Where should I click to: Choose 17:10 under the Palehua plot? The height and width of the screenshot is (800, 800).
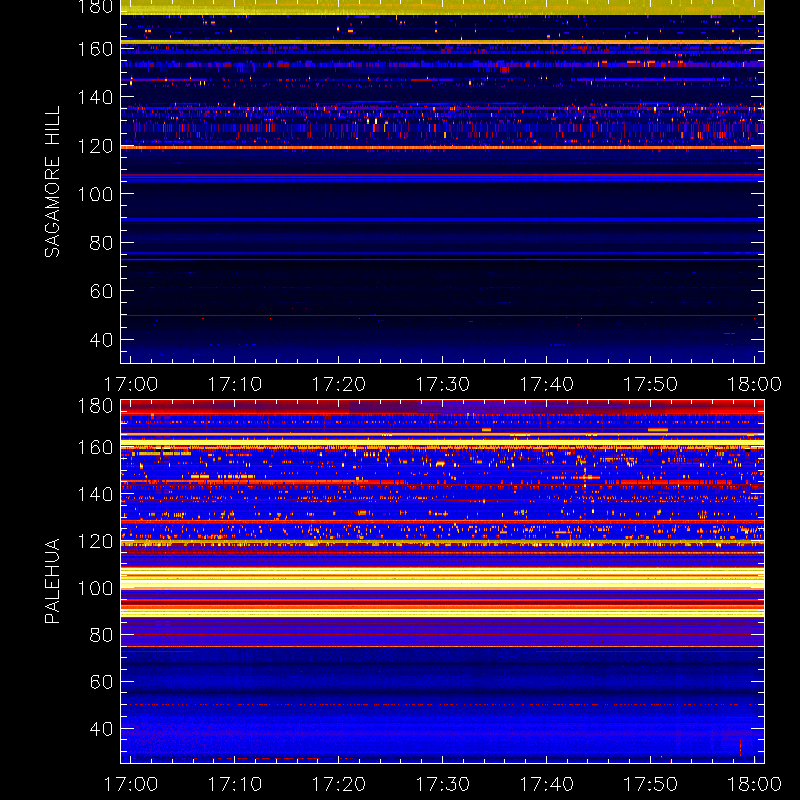coord(235,784)
